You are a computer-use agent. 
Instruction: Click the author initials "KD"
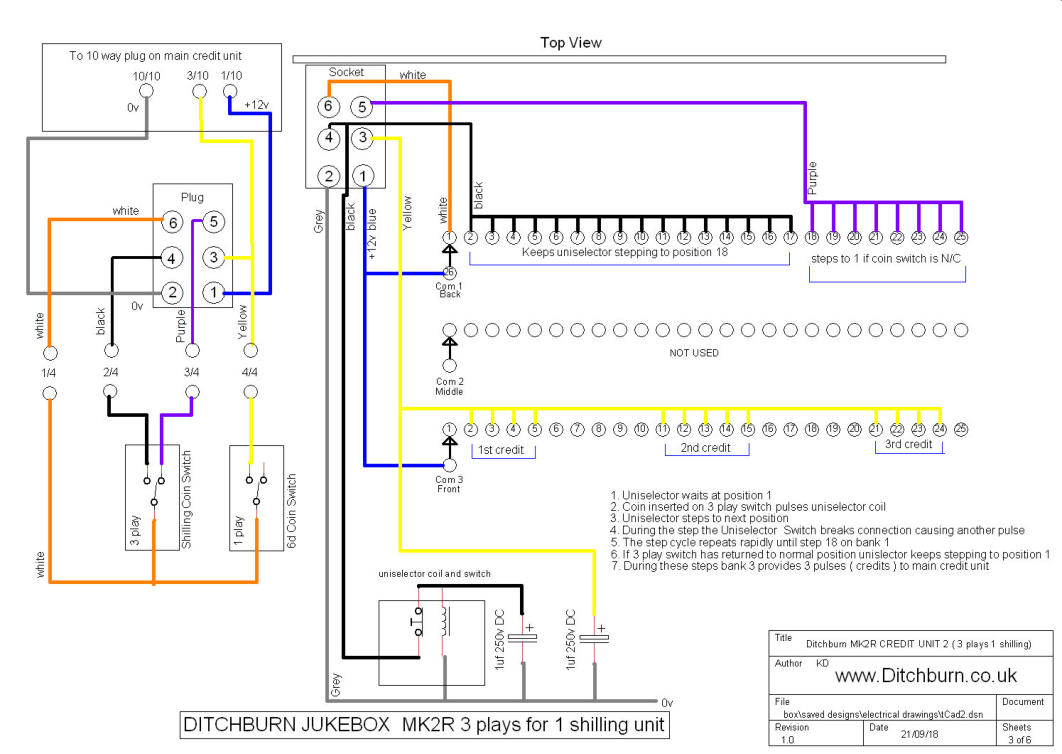tap(822, 663)
